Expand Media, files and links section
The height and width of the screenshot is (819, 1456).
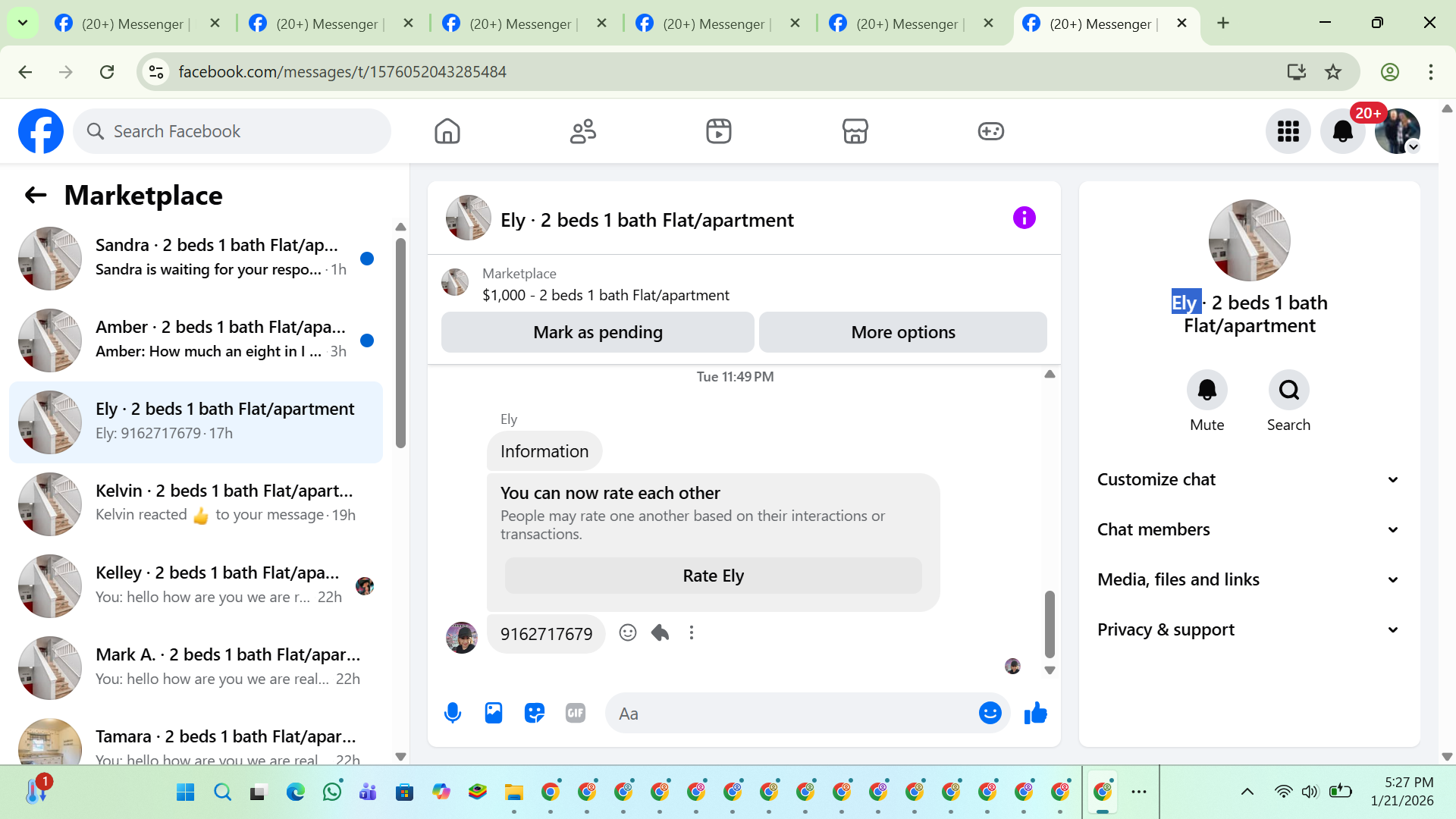click(x=1249, y=579)
